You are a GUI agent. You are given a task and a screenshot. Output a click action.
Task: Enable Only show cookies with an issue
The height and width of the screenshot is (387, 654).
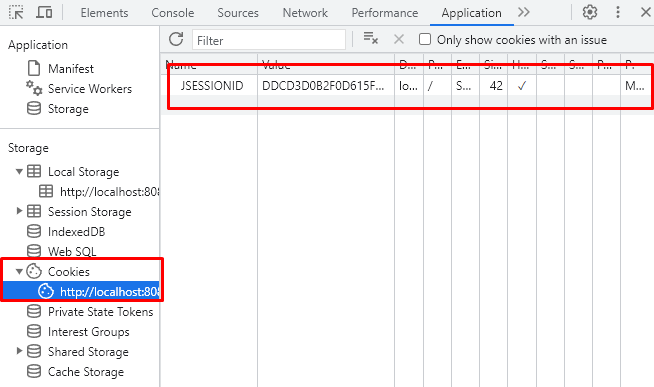click(425, 39)
